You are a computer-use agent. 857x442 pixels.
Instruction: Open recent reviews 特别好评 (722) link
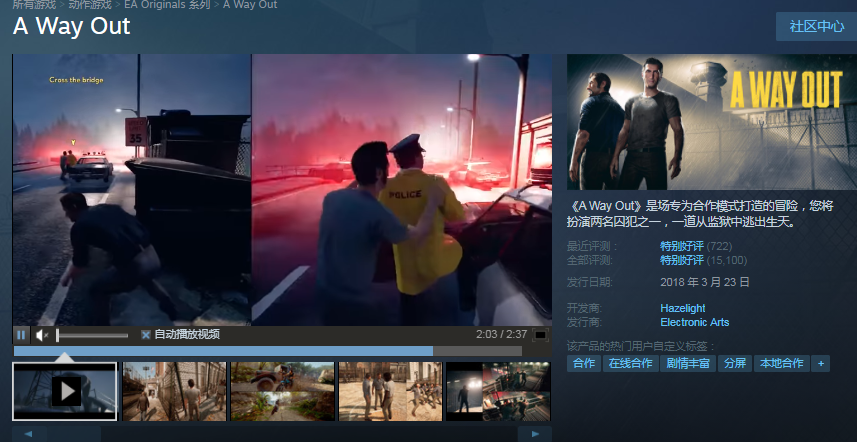696,246
